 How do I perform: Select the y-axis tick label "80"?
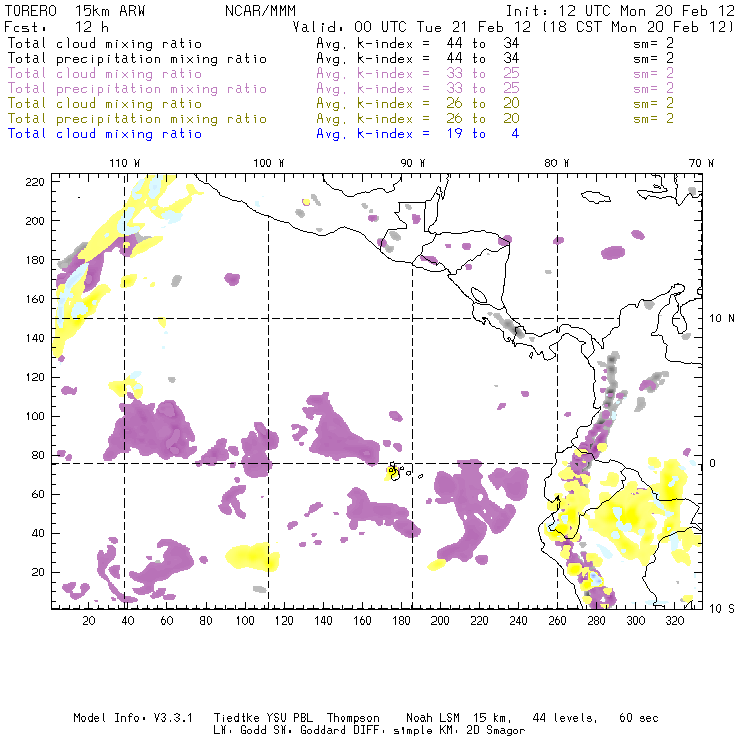[x=38, y=455]
